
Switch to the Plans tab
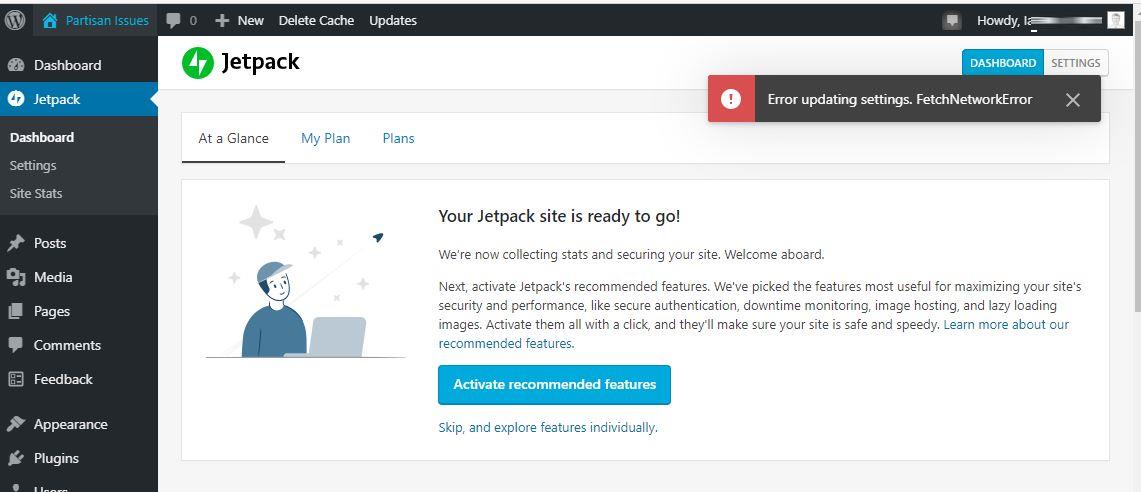coord(398,138)
